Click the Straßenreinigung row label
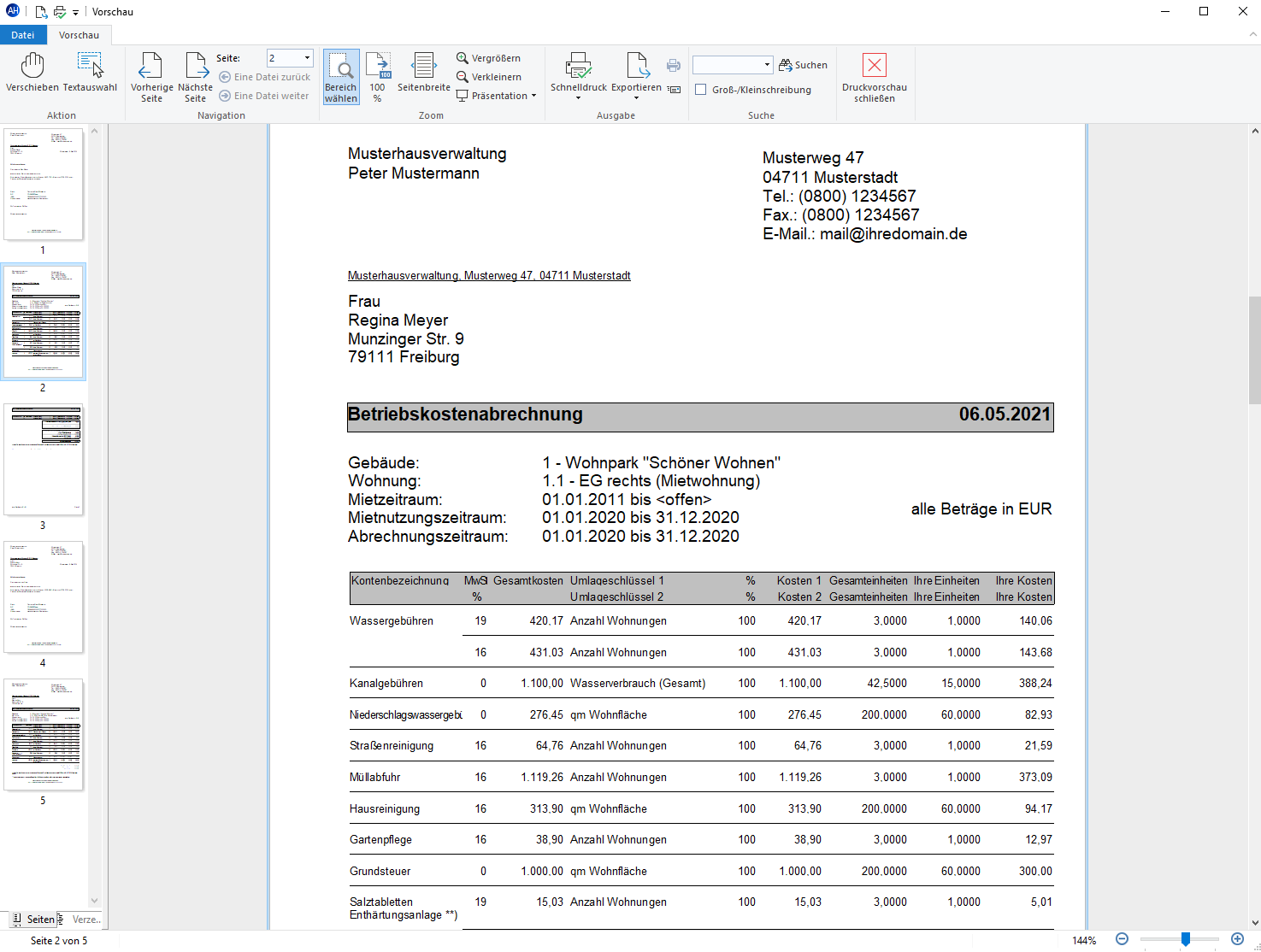Image resolution: width=1261 pixels, height=952 pixels. pyautogui.click(x=392, y=746)
